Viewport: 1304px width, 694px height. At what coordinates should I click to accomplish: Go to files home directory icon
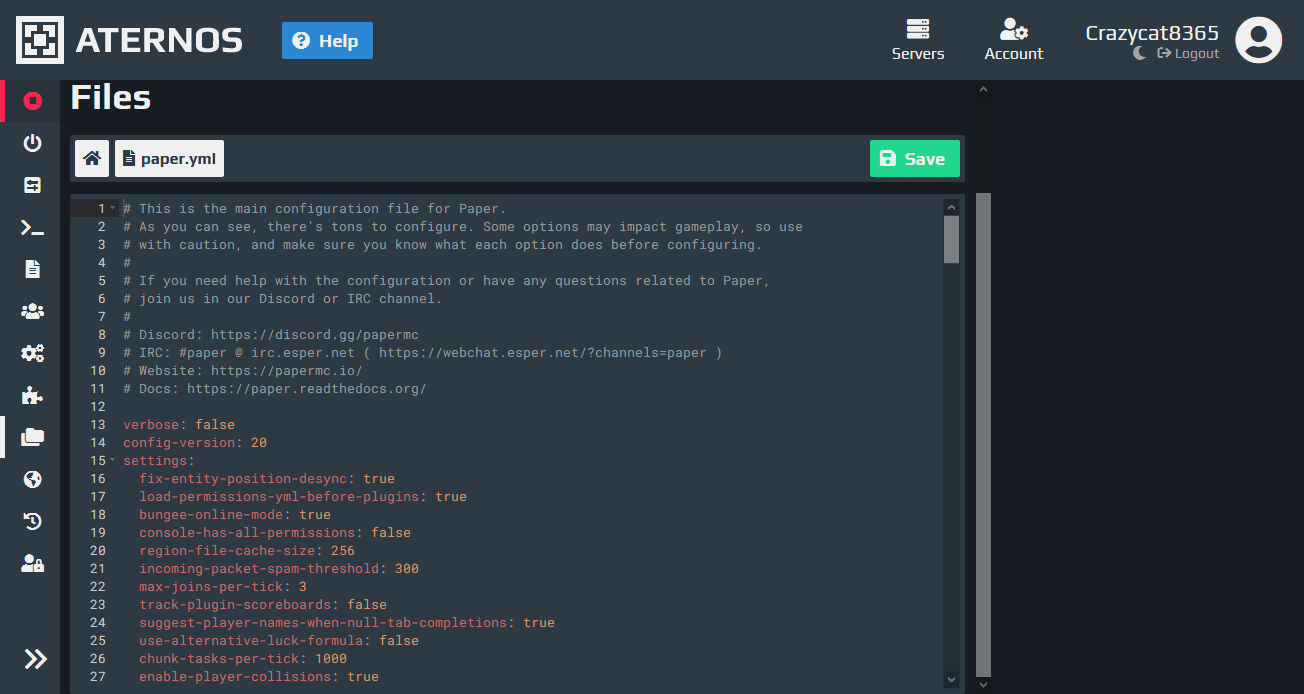click(92, 158)
